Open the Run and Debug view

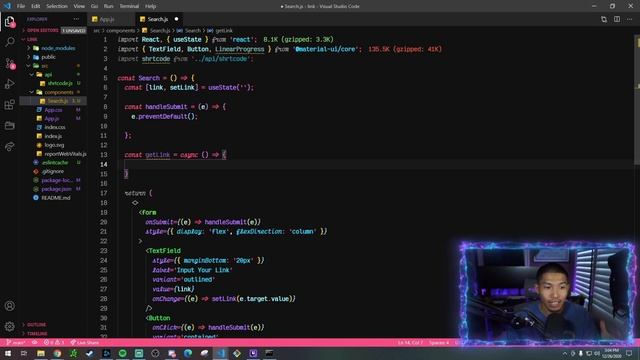pos(10,84)
